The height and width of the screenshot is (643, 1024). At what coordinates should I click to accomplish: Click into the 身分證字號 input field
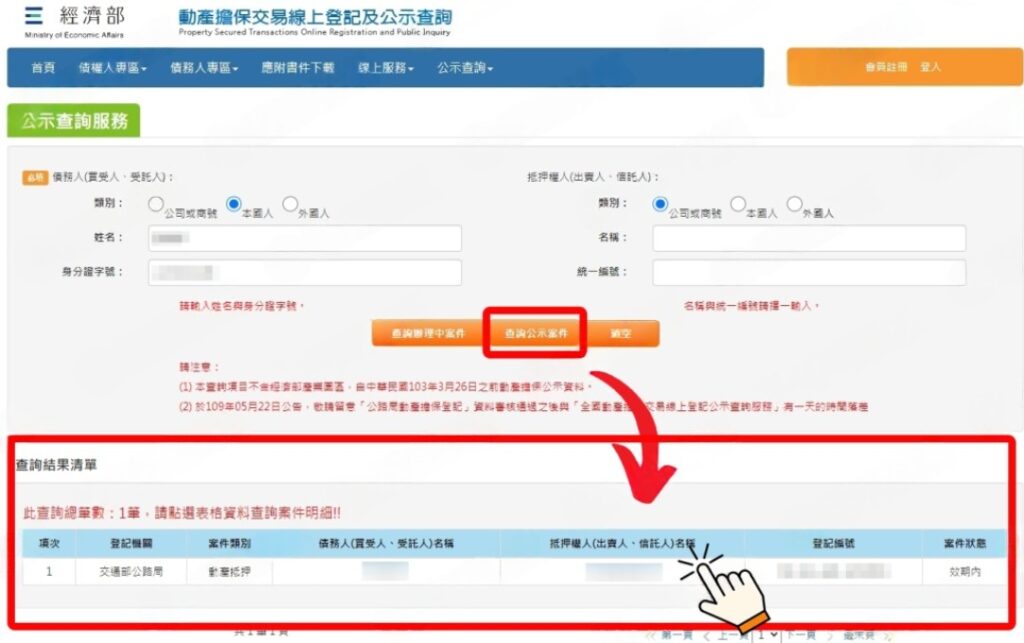tap(305, 272)
